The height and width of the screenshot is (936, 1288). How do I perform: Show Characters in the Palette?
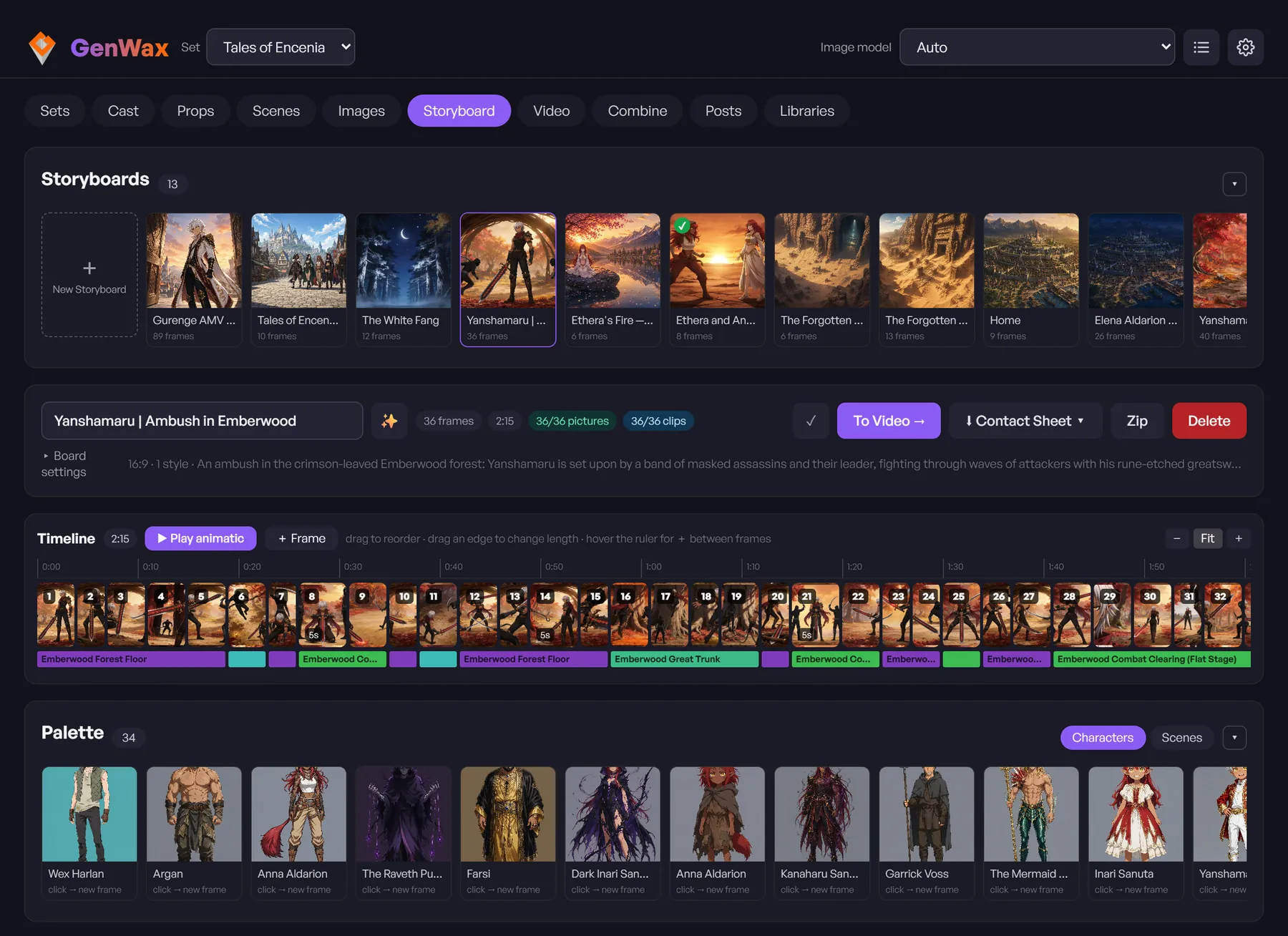(x=1103, y=738)
